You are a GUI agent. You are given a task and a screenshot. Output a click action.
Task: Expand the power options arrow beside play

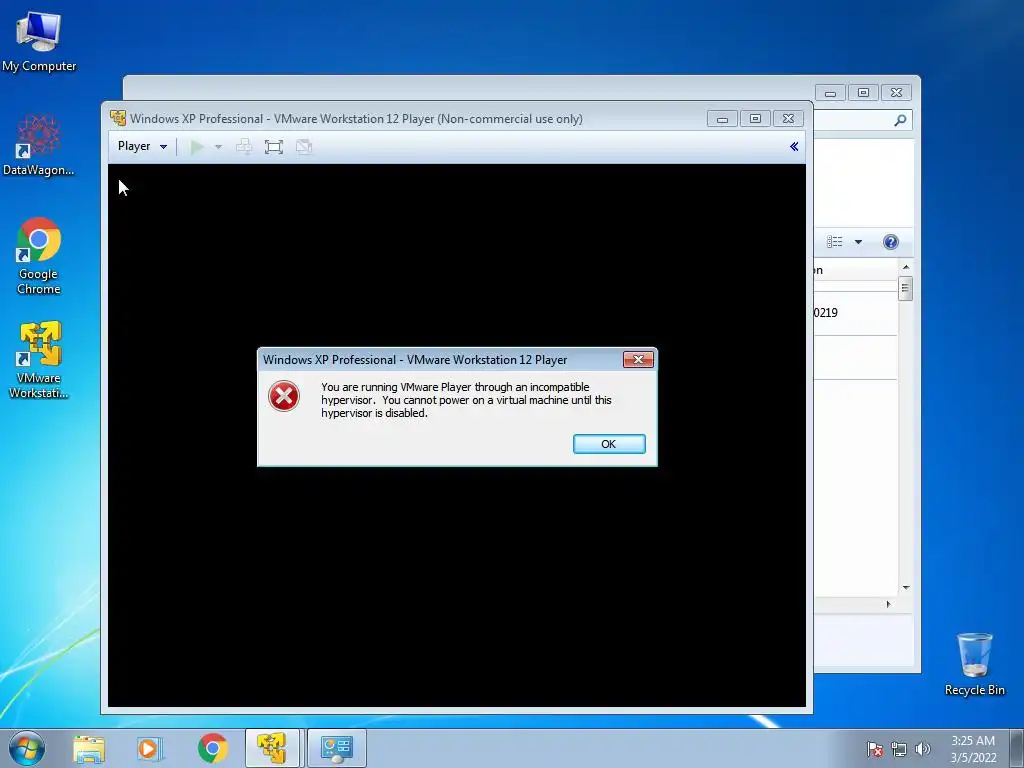coord(219,146)
